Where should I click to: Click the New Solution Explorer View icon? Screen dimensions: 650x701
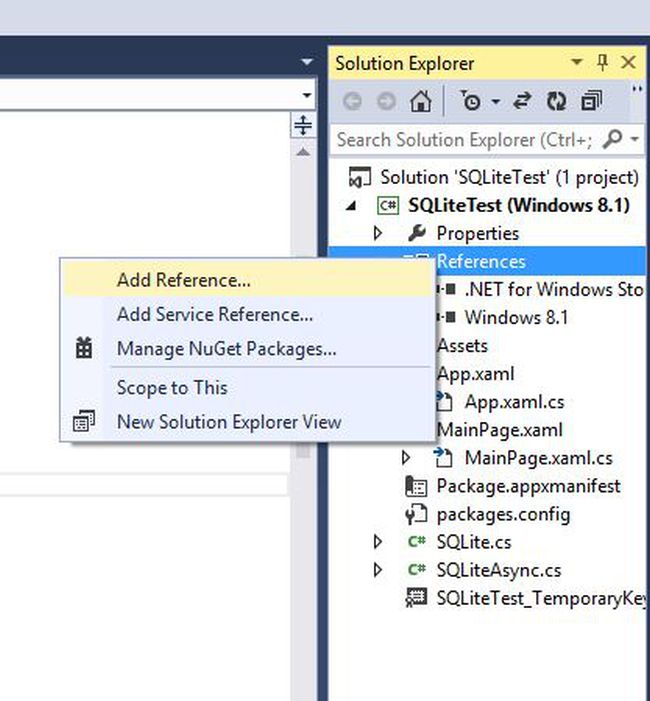click(x=84, y=422)
